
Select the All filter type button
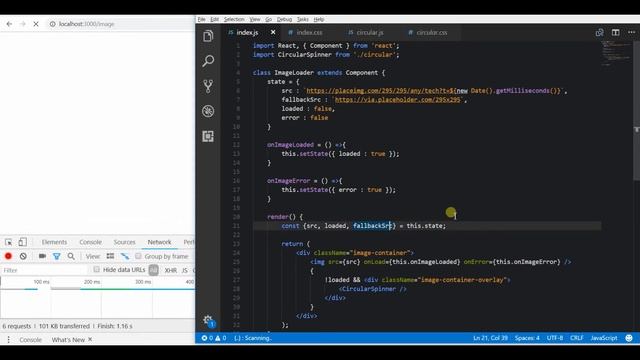click(x=153, y=270)
